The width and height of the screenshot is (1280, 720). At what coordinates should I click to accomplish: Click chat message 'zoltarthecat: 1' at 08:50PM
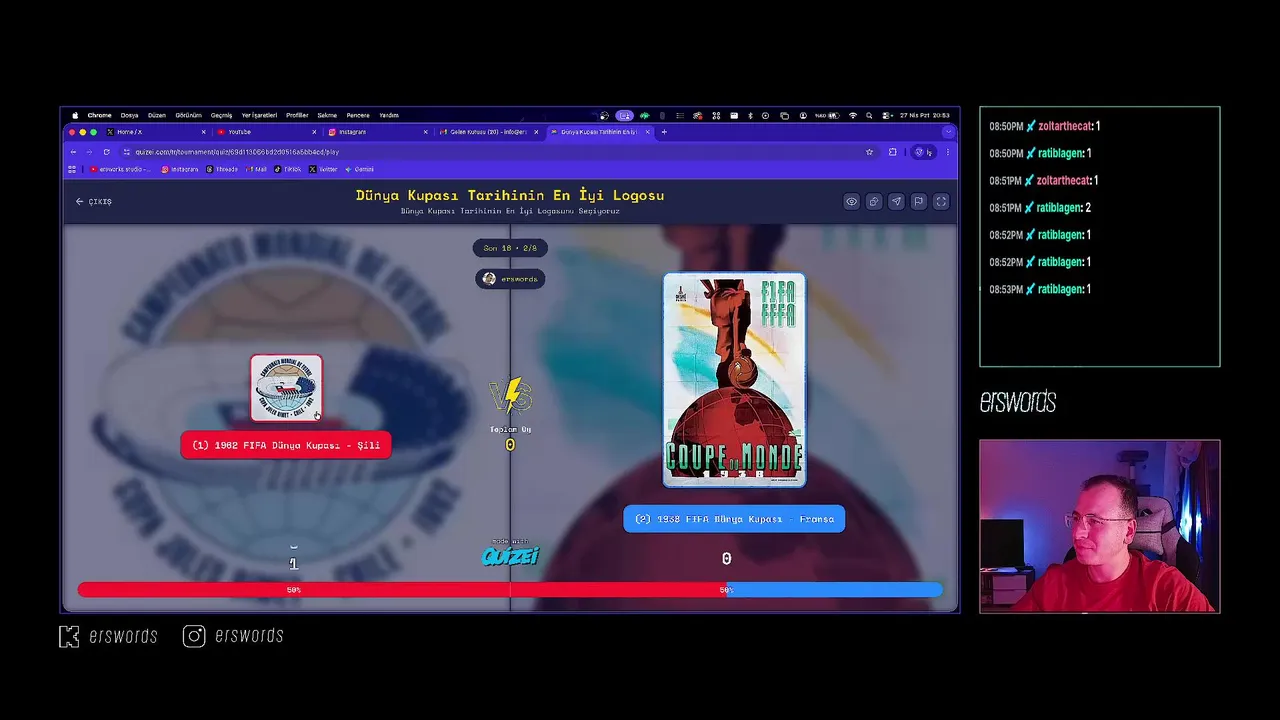coord(1044,126)
